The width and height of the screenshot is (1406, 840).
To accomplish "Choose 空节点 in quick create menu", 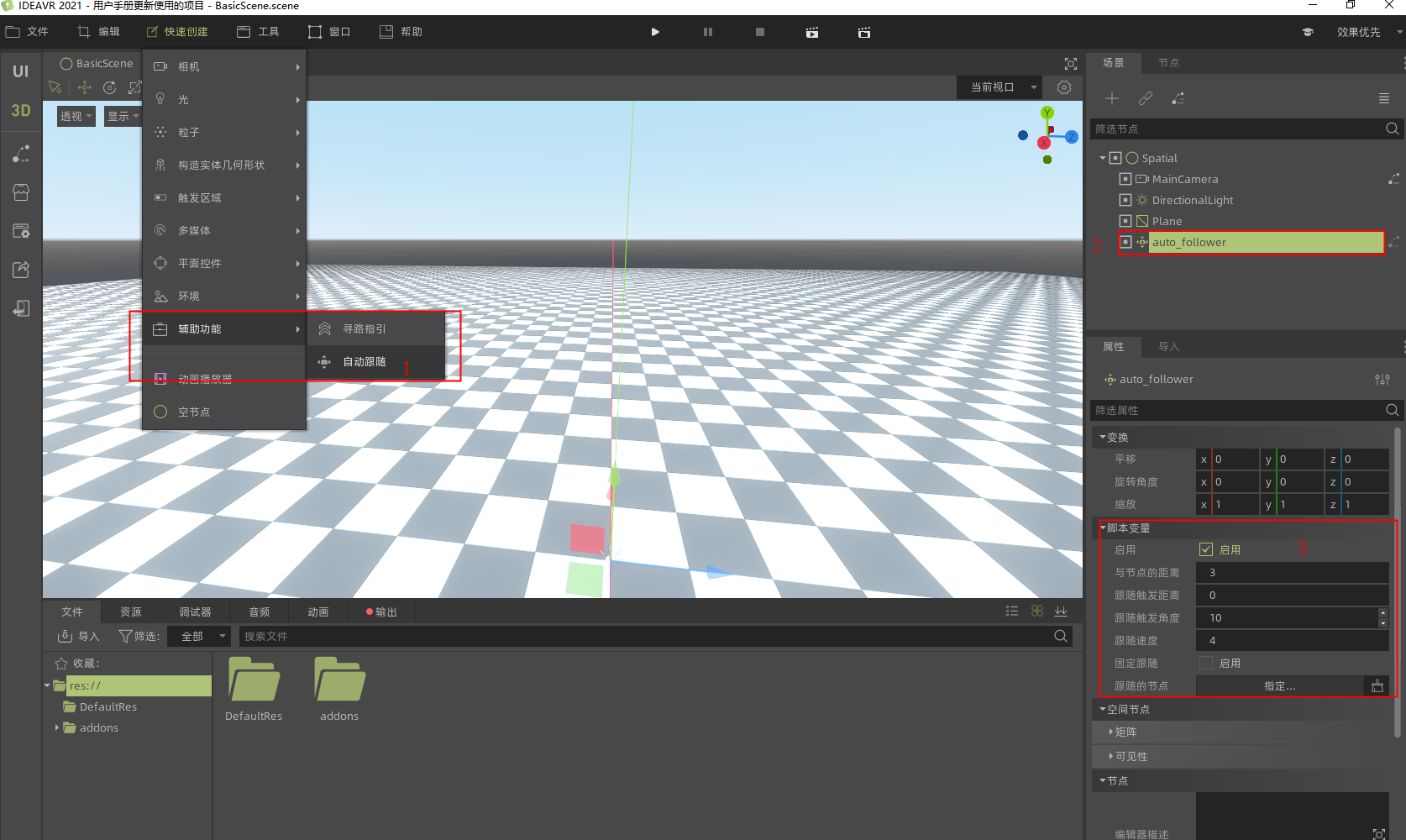I will point(224,412).
